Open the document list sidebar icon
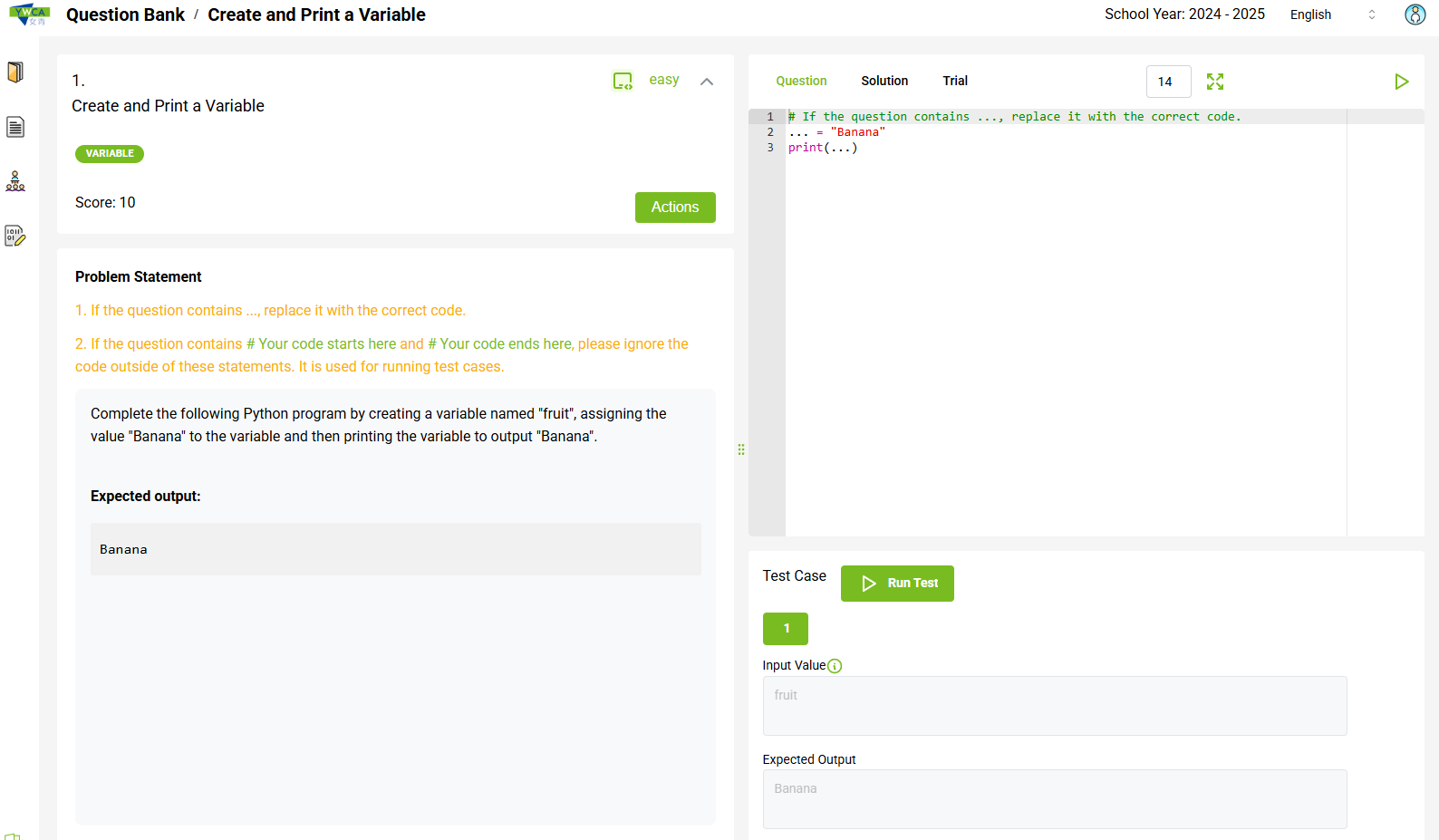 point(15,127)
